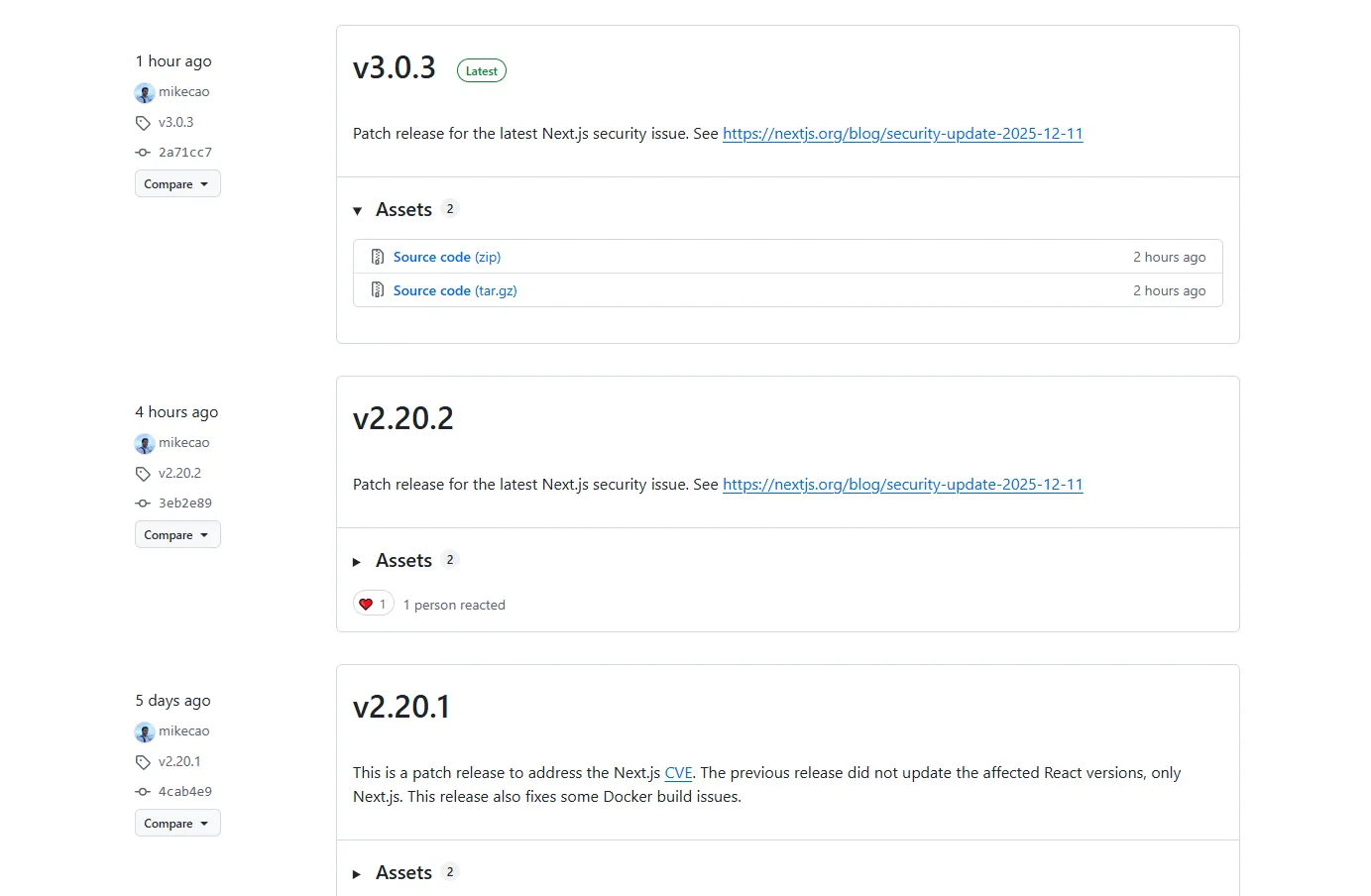Click the commit icon next to 4cab4e9

pos(144,792)
